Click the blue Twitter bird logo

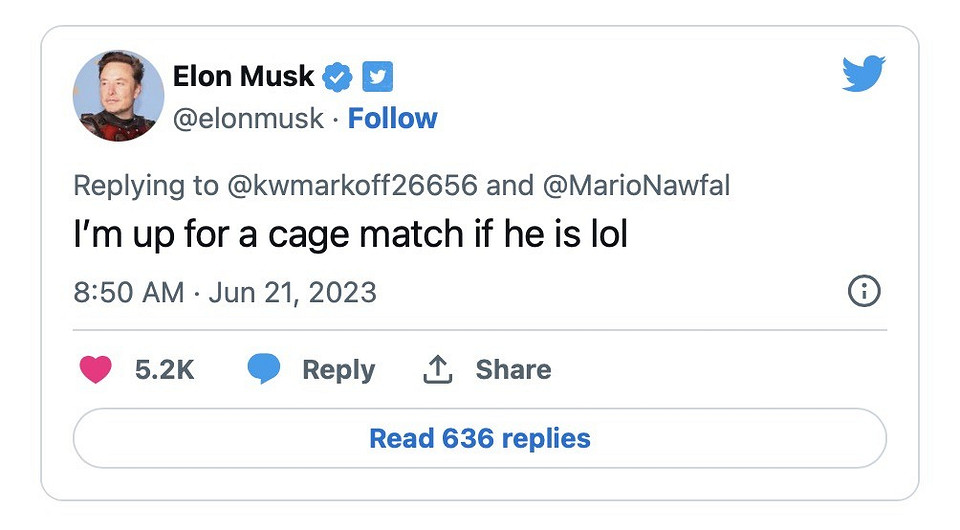click(x=863, y=73)
